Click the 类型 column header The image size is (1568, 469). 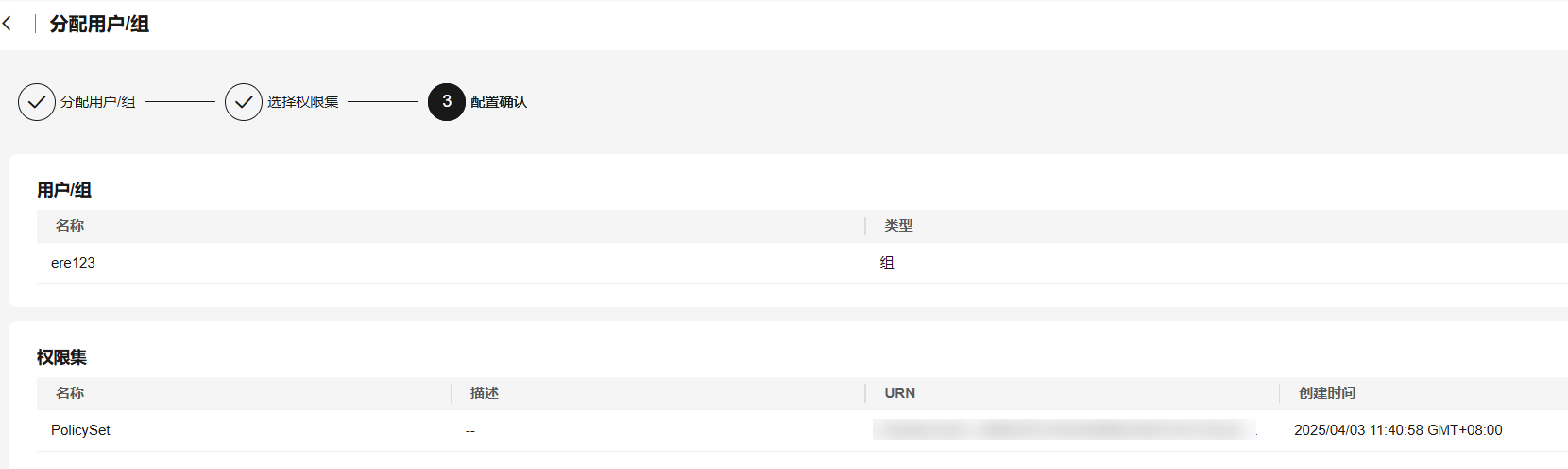tap(898, 226)
